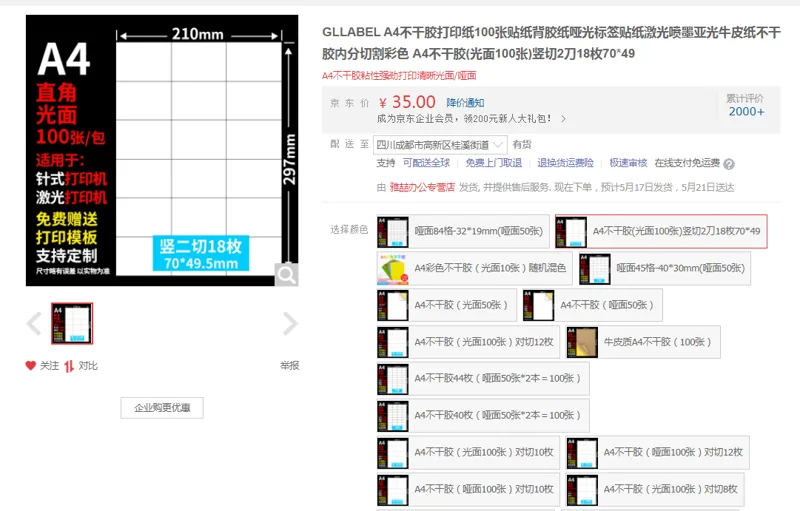800x511 pixels.
Task: Click the 关注 label text
Action: [49, 366]
